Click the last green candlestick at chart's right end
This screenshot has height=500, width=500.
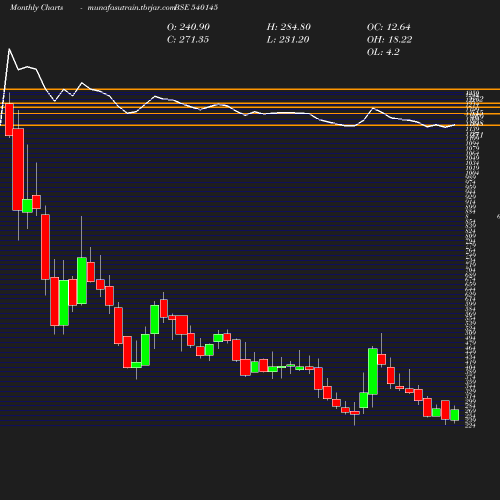pos(454,415)
